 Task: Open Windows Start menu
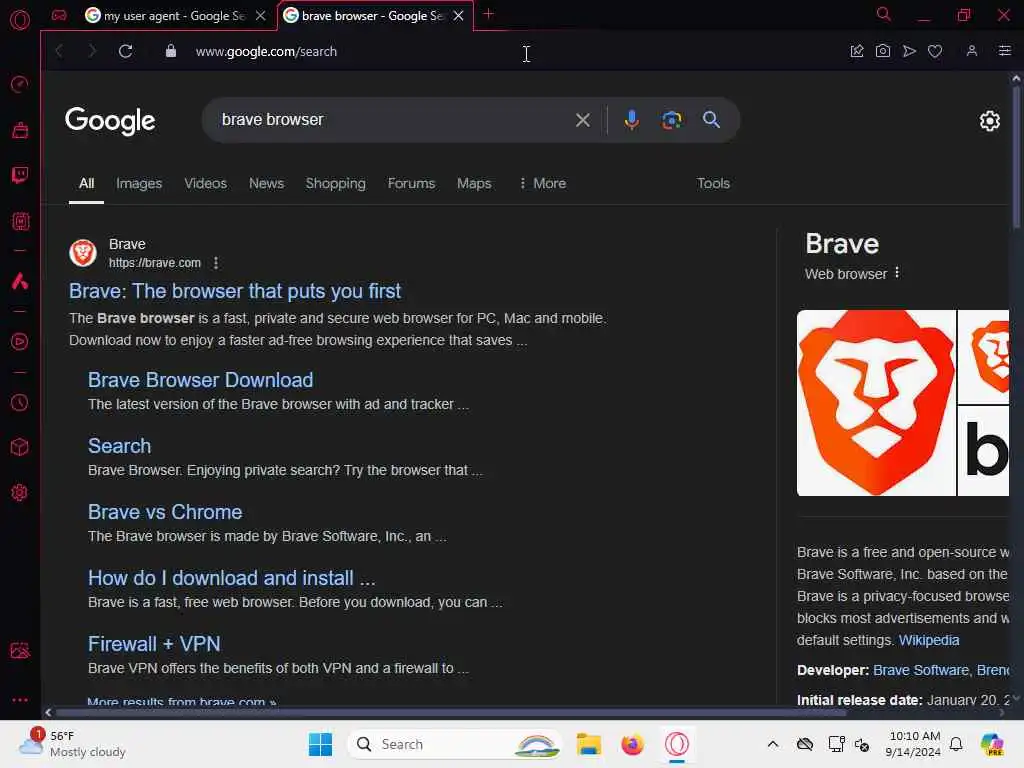[x=320, y=744]
